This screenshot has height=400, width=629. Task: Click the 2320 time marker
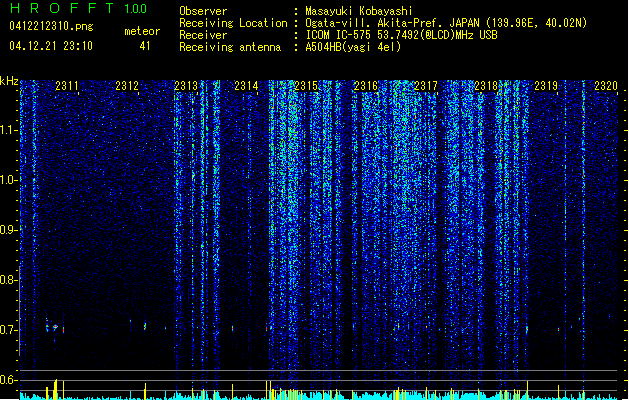point(606,86)
